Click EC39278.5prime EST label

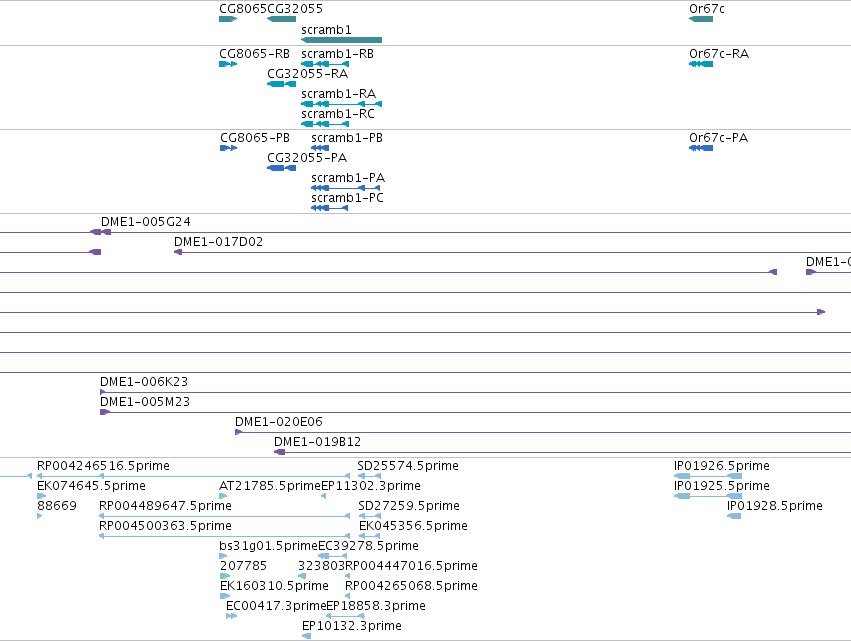(x=368, y=546)
